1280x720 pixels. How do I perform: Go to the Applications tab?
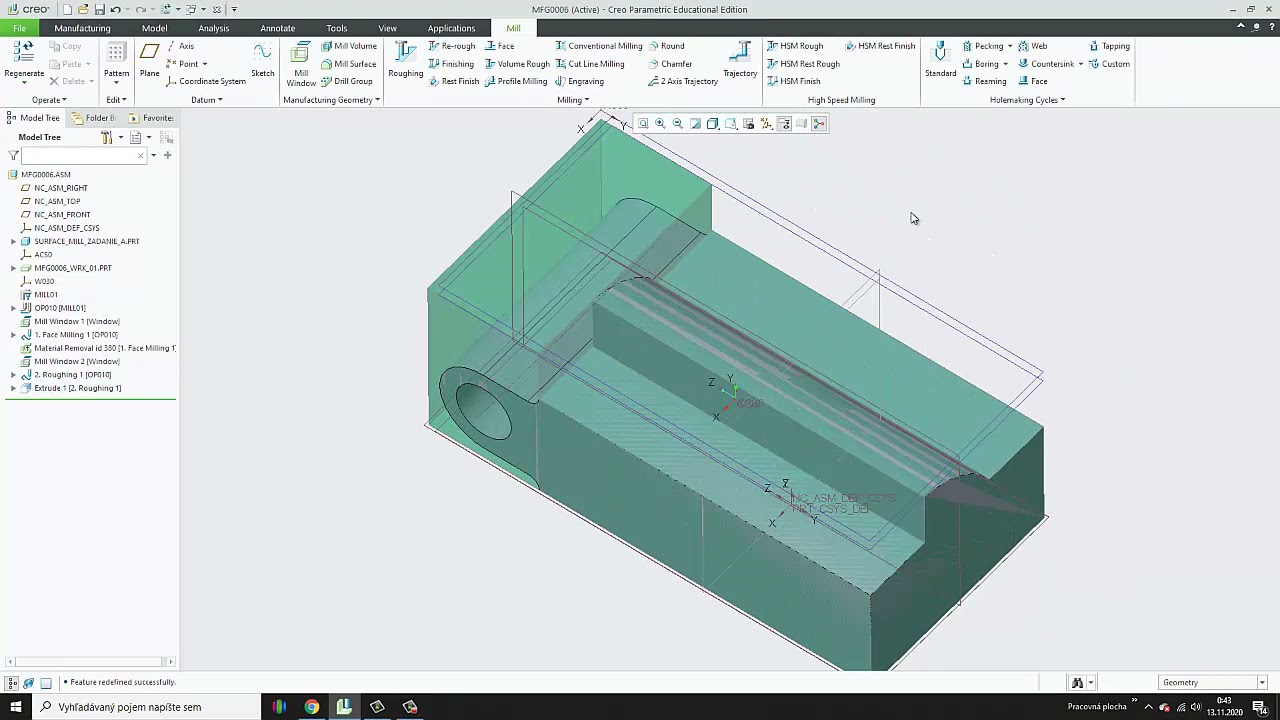point(451,28)
